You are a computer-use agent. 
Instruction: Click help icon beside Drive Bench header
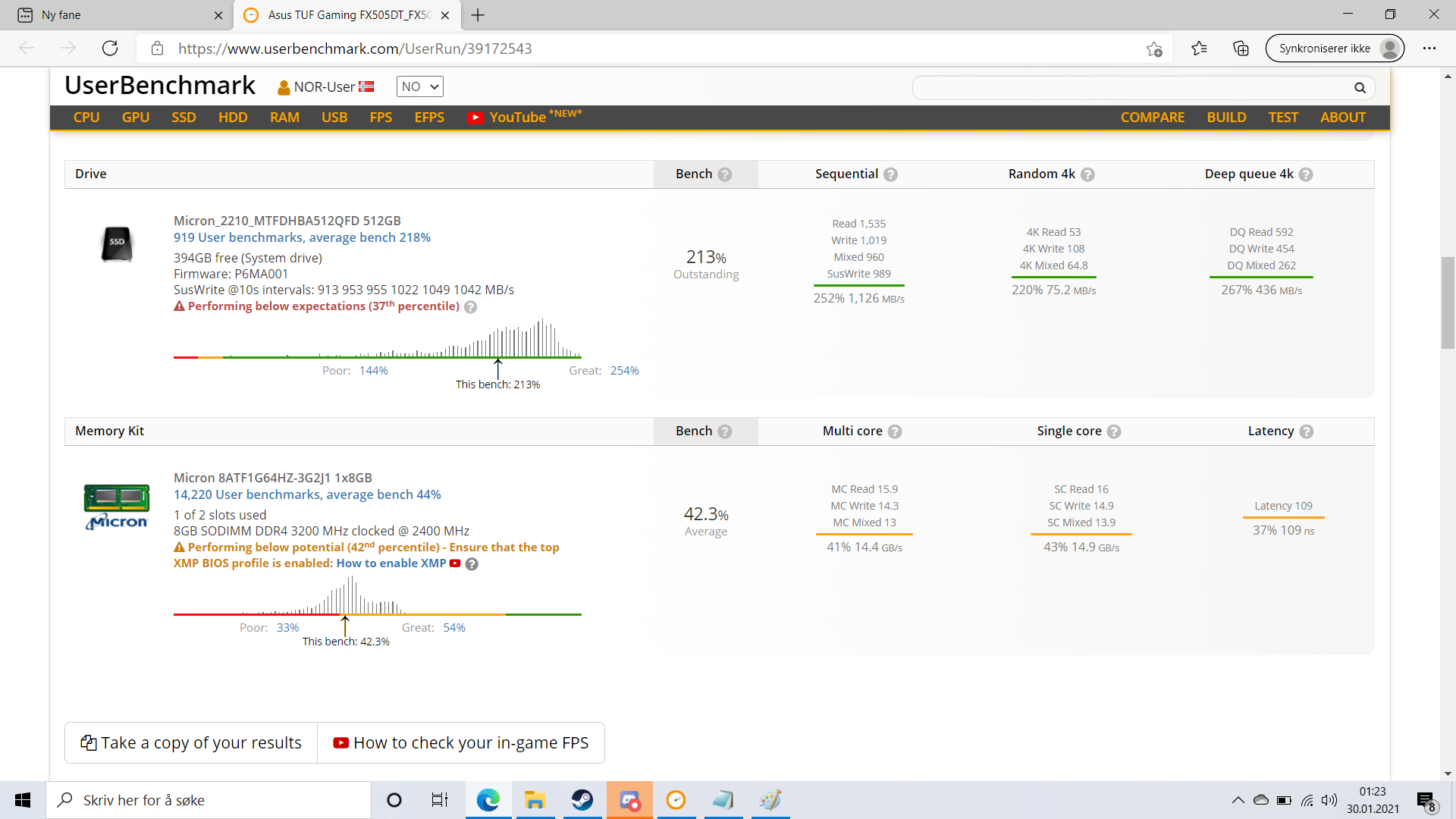(x=725, y=174)
